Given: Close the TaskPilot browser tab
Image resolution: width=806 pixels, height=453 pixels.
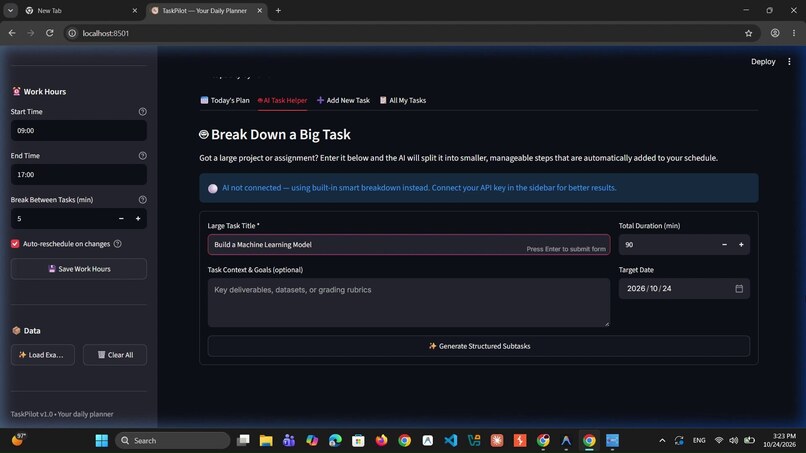Looking at the screenshot, I should click(260, 10).
